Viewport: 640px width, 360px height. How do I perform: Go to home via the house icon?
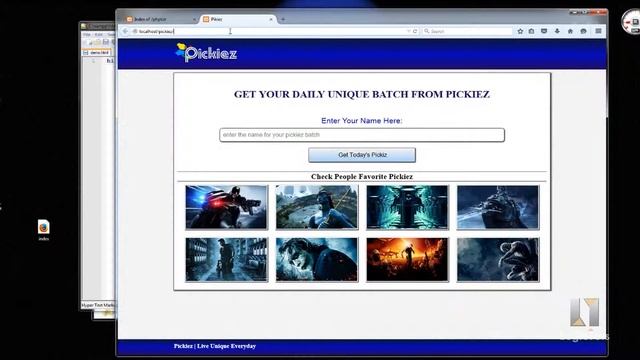(570, 31)
